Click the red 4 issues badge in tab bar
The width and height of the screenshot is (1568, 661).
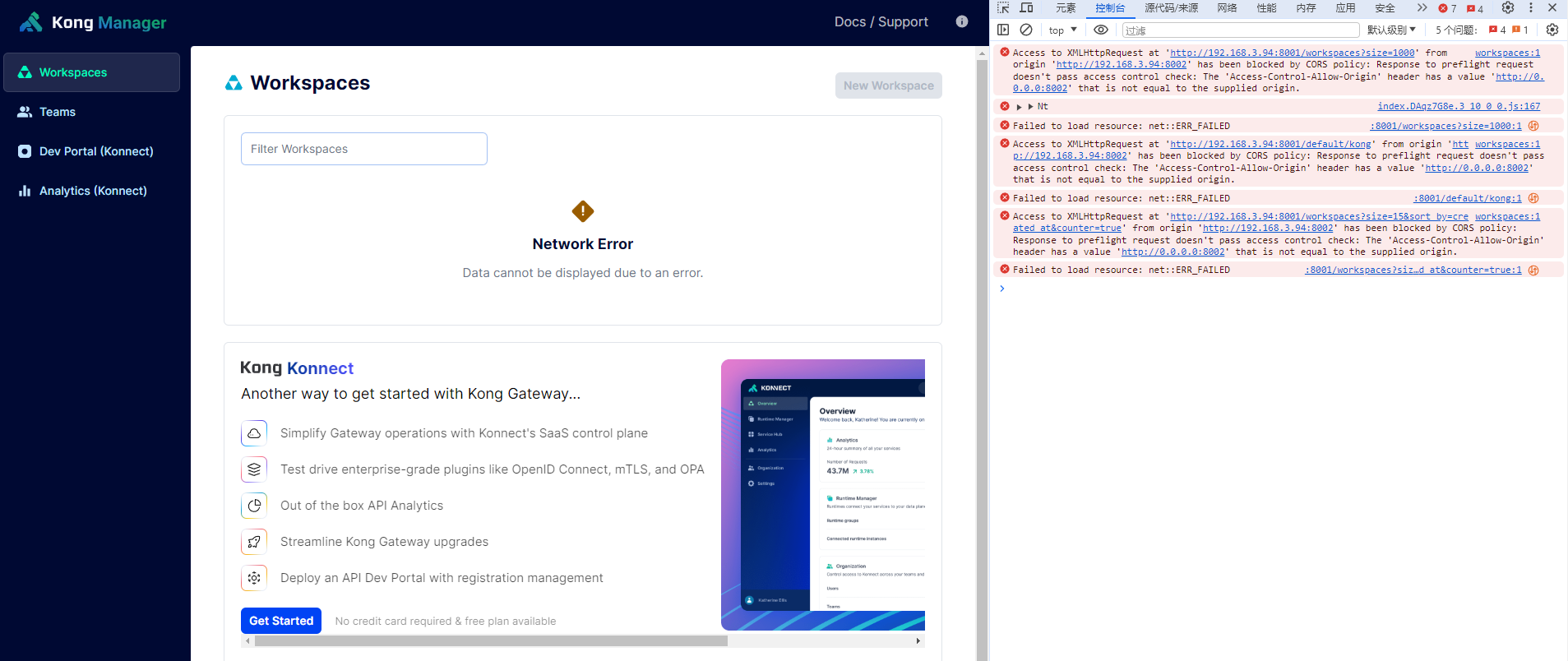coord(1475,8)
